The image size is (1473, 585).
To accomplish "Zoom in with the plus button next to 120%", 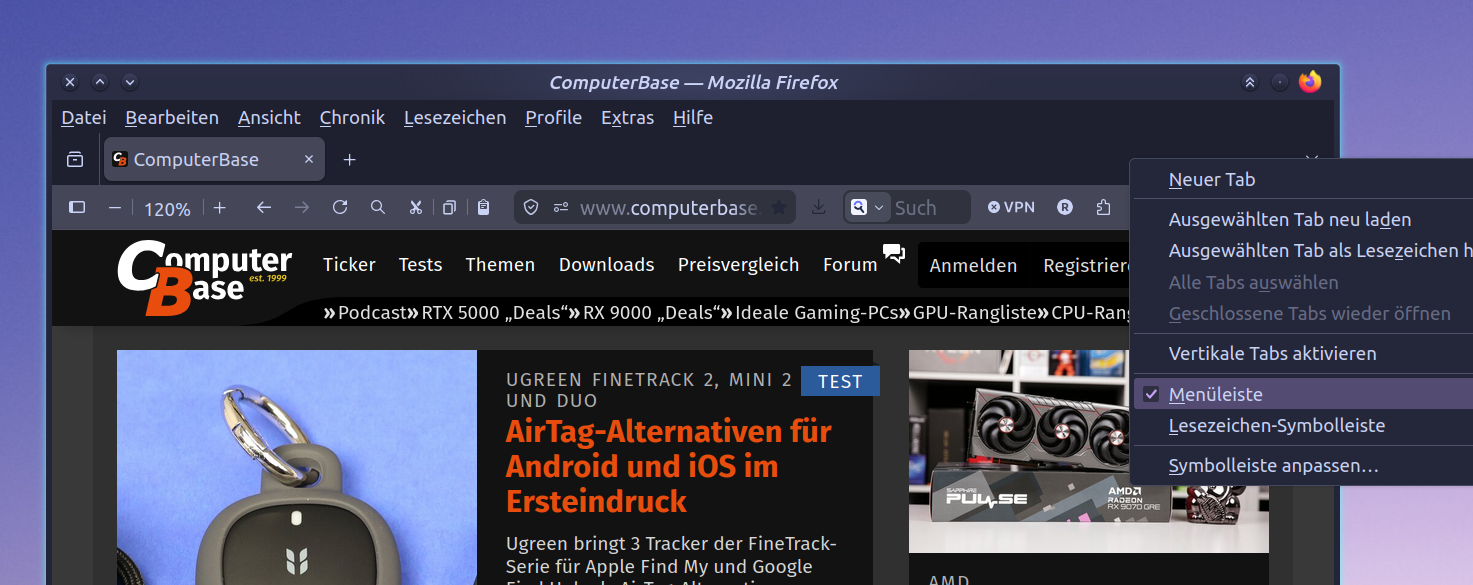I will click(x=220, y=208).
